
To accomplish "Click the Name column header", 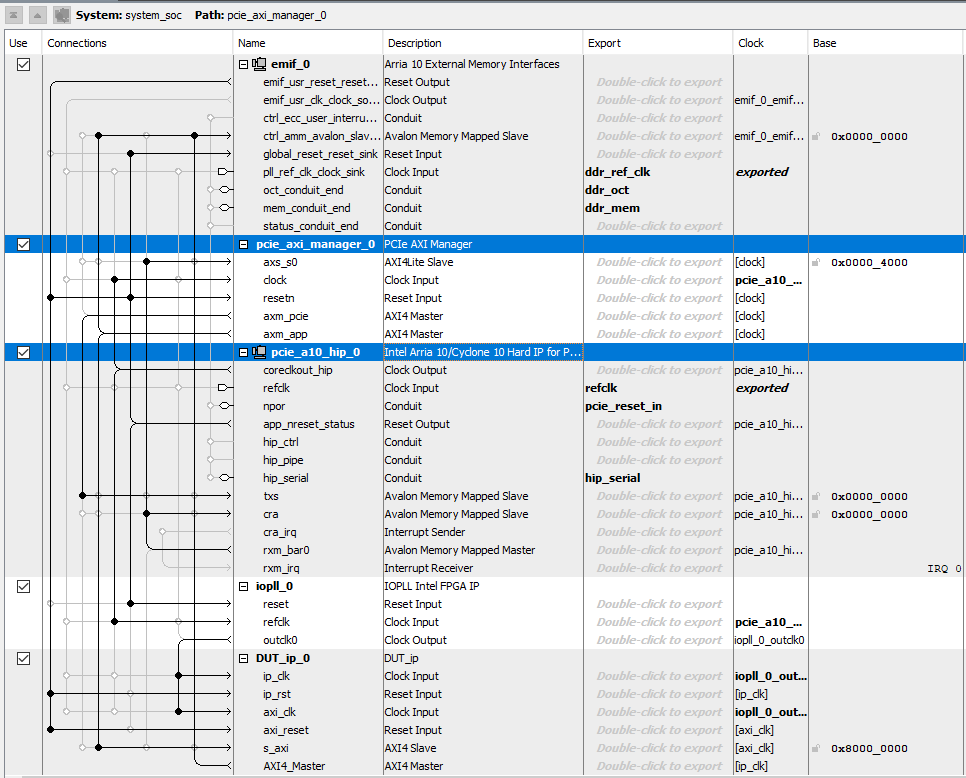I will pos(307,43).
